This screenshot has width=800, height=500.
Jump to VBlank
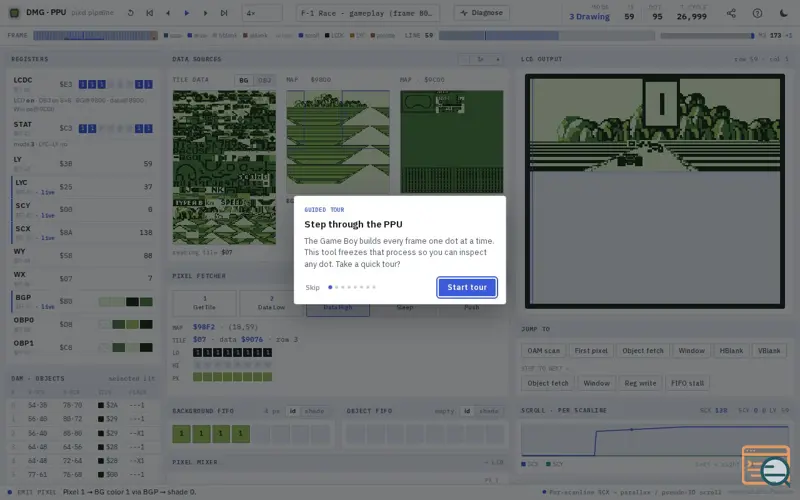pos(769,351)
